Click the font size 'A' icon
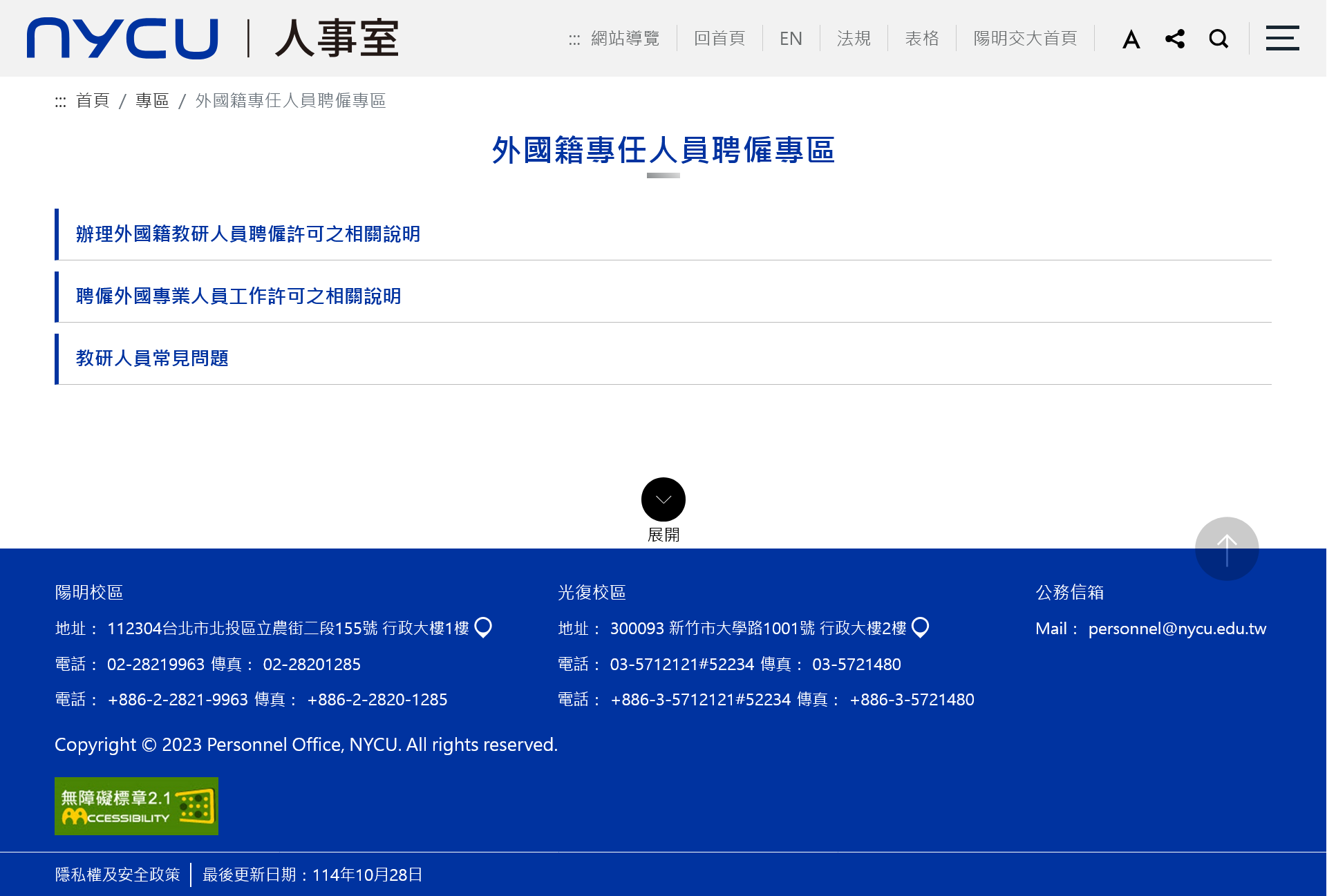 tap(1131, 39)
